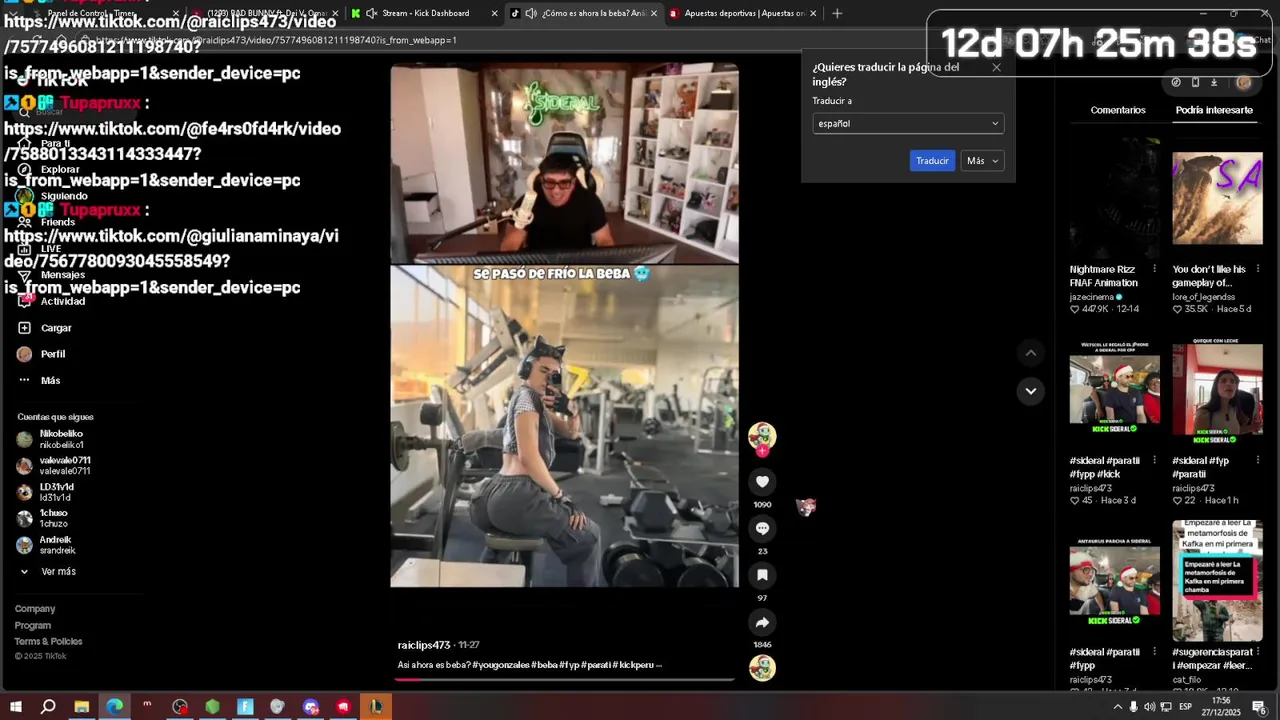The height and width of the screenshot is (720, 1280).
Task: Open the spinning sound disc icon
Action: click(762, 667)
